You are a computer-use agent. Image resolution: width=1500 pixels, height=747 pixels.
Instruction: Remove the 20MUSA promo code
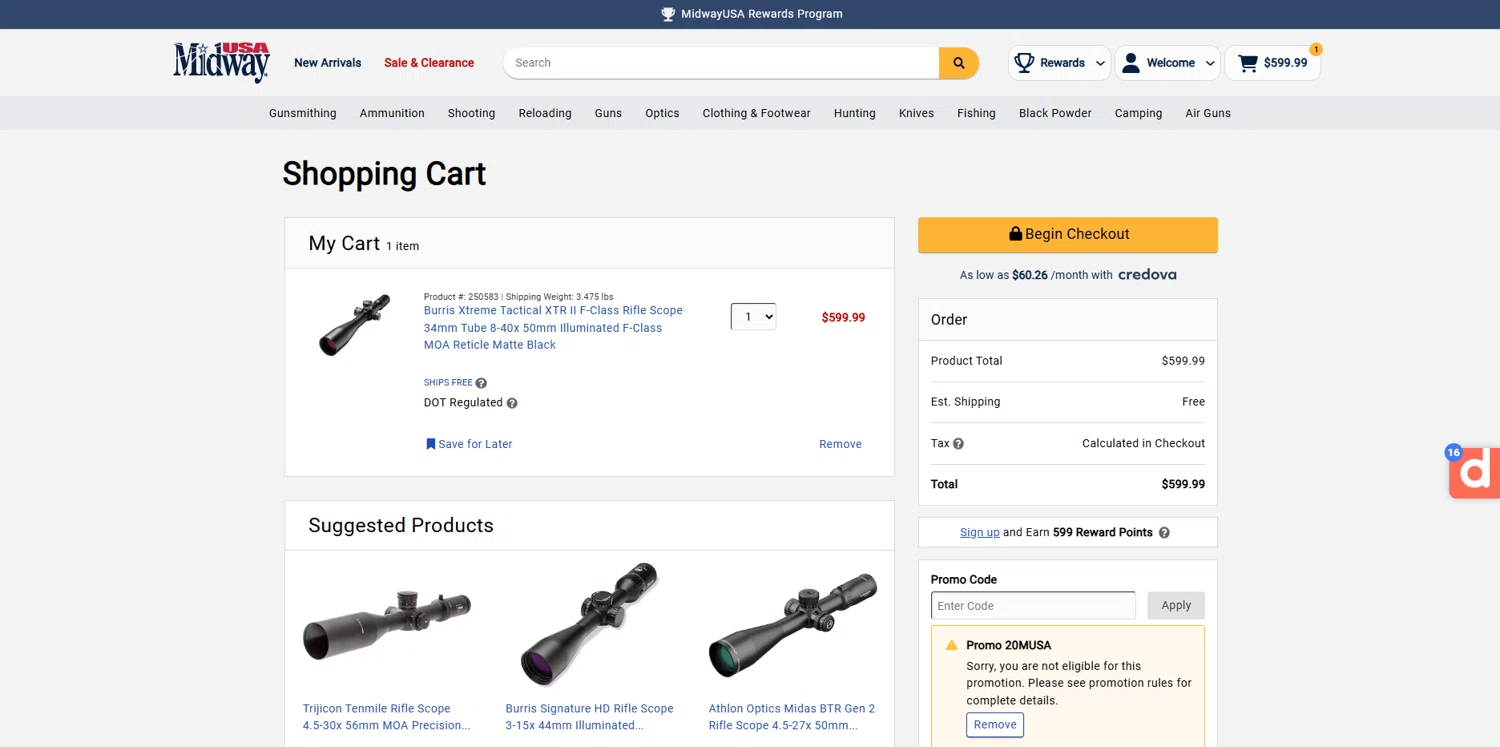[x=994, y=725]
